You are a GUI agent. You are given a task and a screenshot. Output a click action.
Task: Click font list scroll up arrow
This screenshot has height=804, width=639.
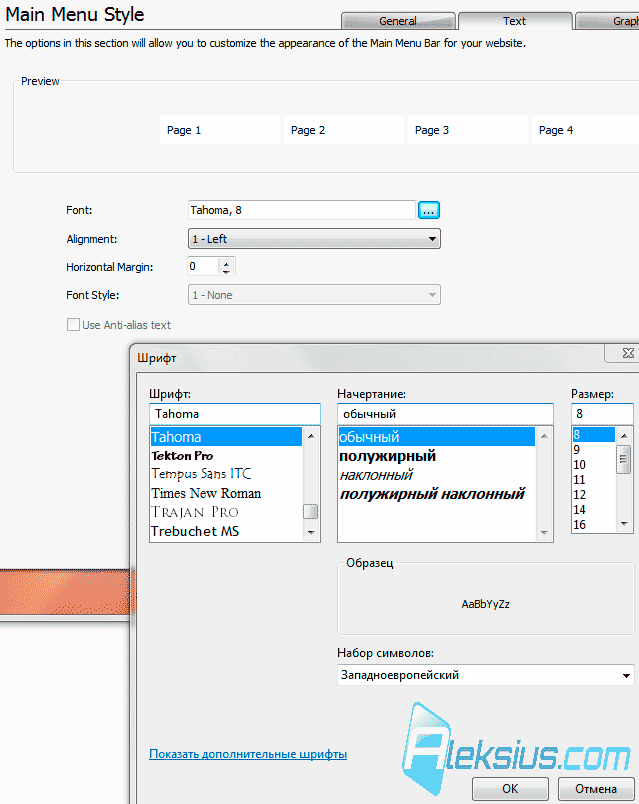click(311, 436)
